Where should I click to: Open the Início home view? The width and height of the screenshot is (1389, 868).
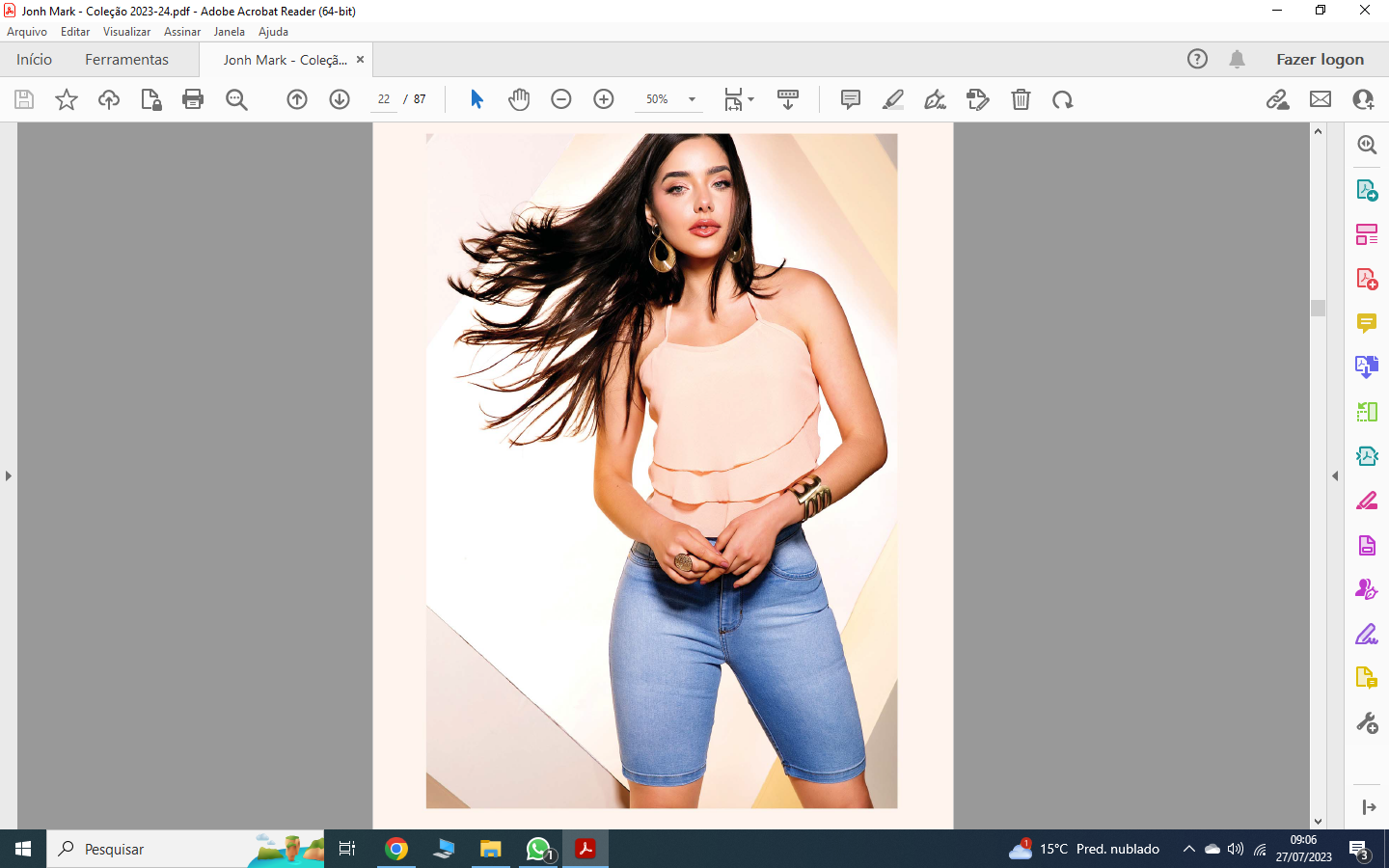[x=34, y=60]
